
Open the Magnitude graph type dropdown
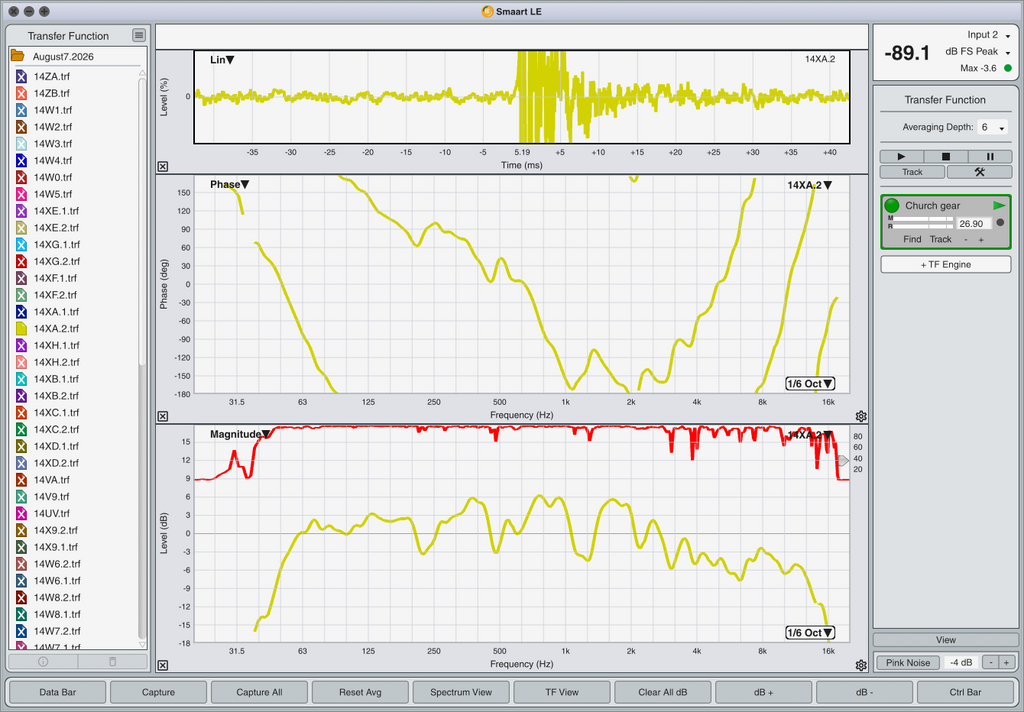pos(240,434)
